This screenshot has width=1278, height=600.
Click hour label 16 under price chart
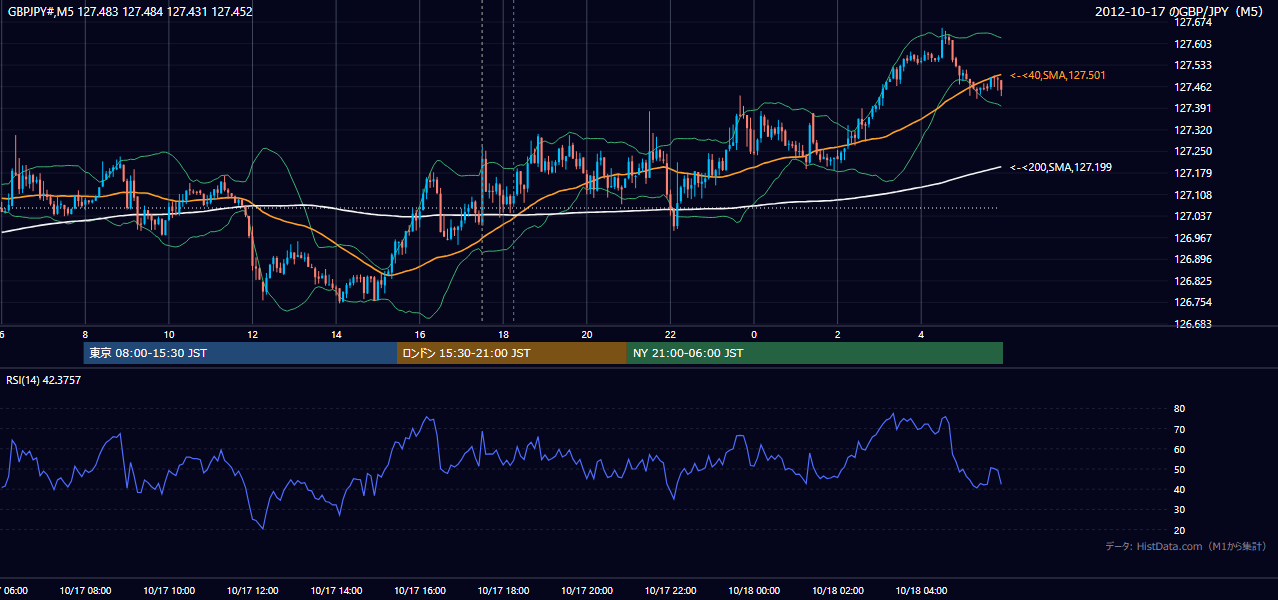(x=420, y=335)
